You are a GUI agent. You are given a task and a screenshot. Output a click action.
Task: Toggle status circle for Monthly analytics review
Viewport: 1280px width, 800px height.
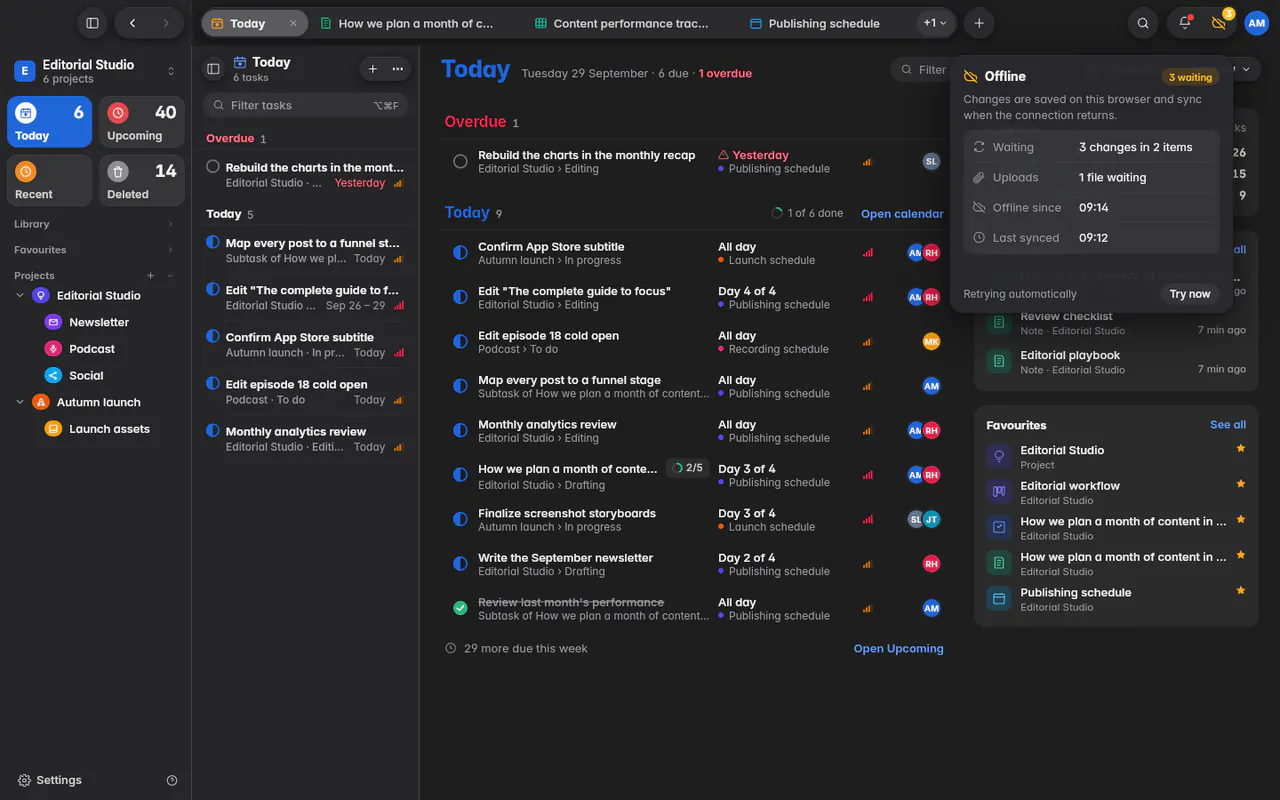tap(460, 431)
